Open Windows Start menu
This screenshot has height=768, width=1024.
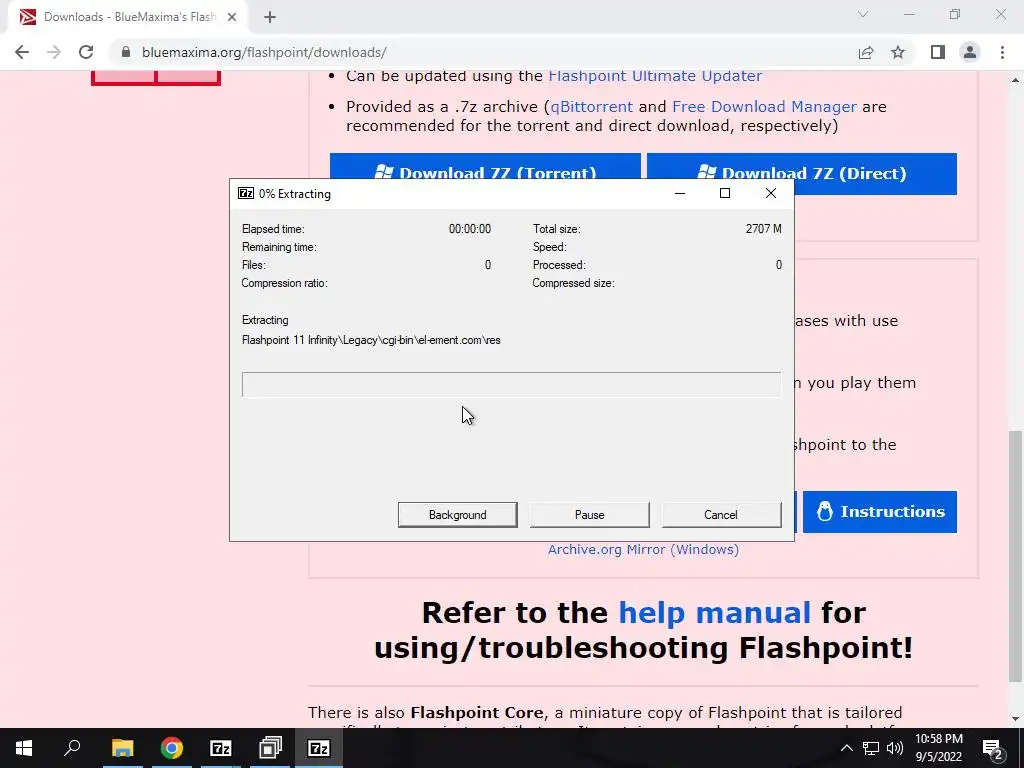24,748
